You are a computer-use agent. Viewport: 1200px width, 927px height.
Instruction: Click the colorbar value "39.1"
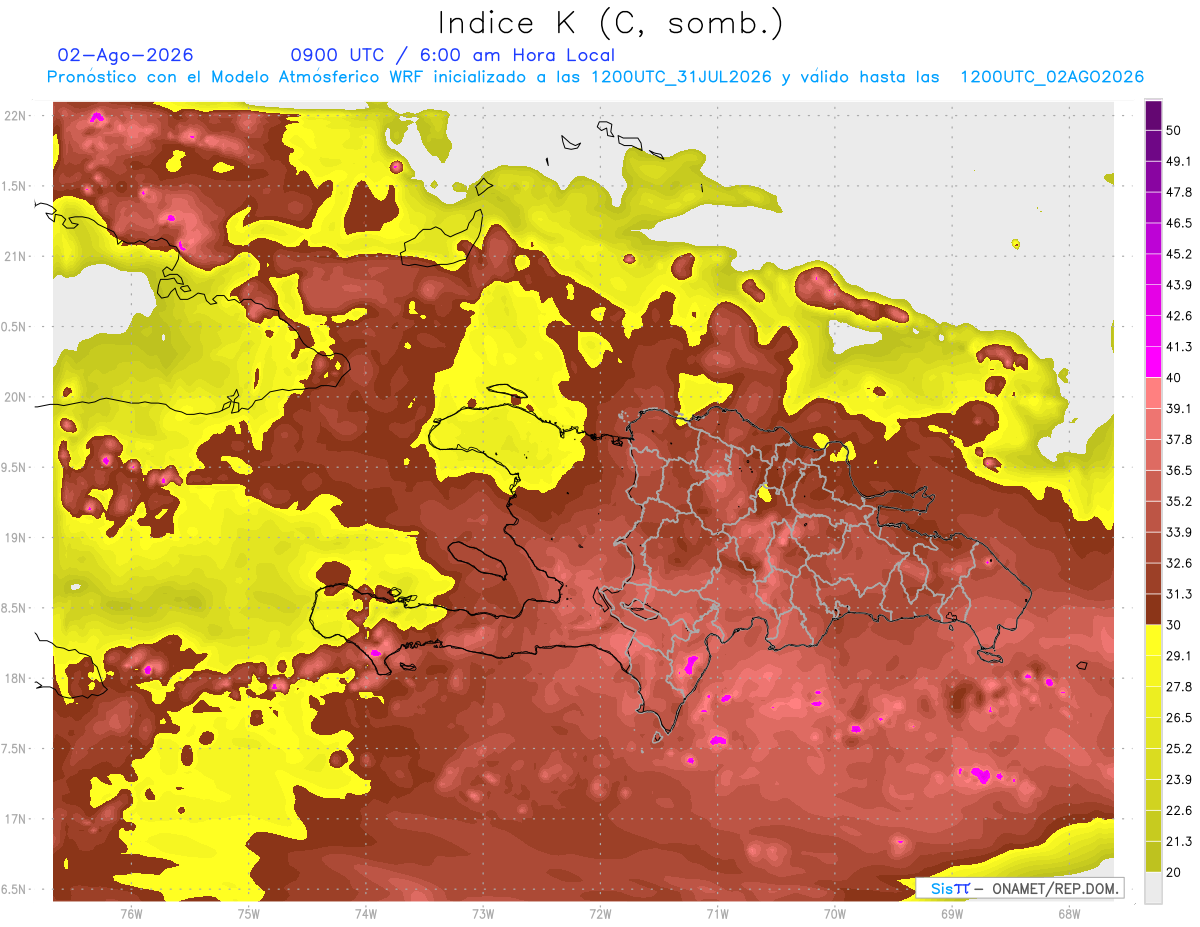[x=1178, y=408]
